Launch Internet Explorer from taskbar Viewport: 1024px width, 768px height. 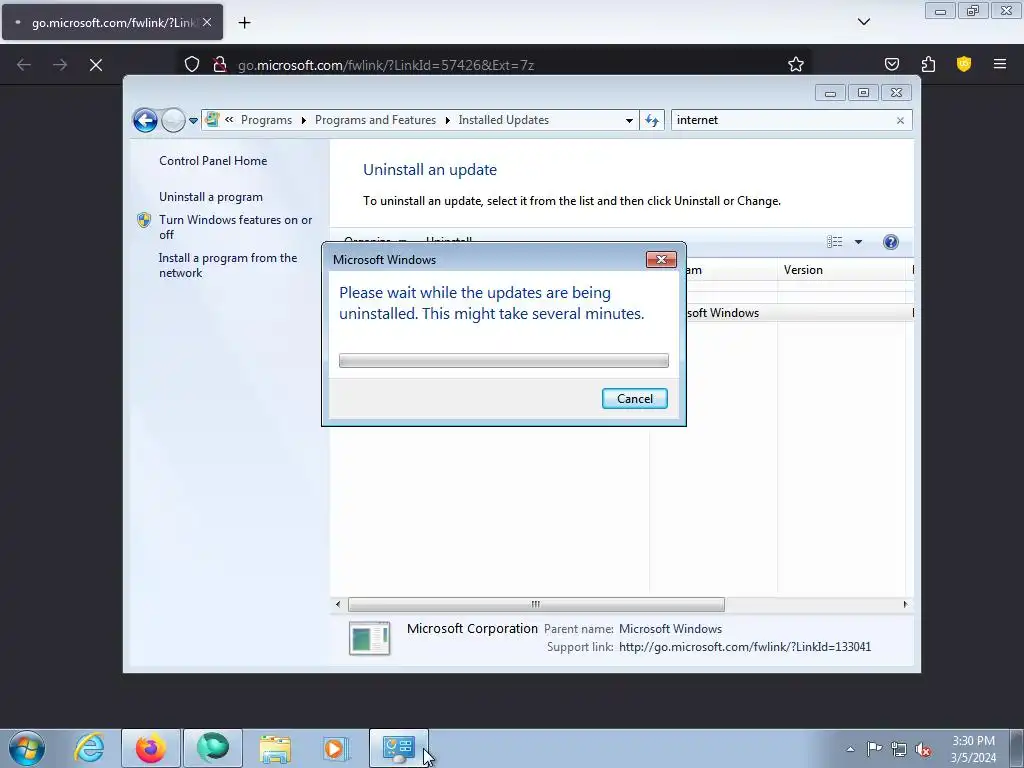tap(89, 748)
